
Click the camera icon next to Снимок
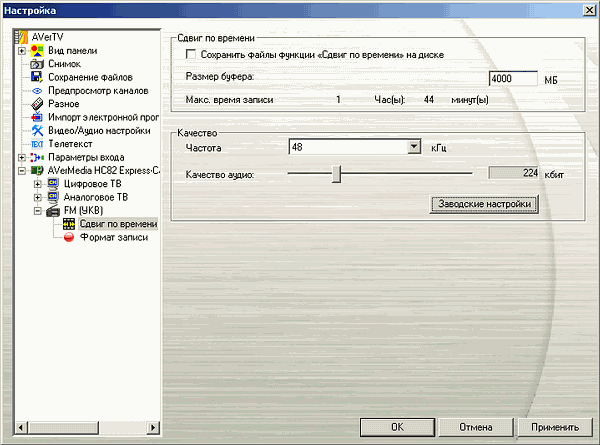[x=37, y=63]
